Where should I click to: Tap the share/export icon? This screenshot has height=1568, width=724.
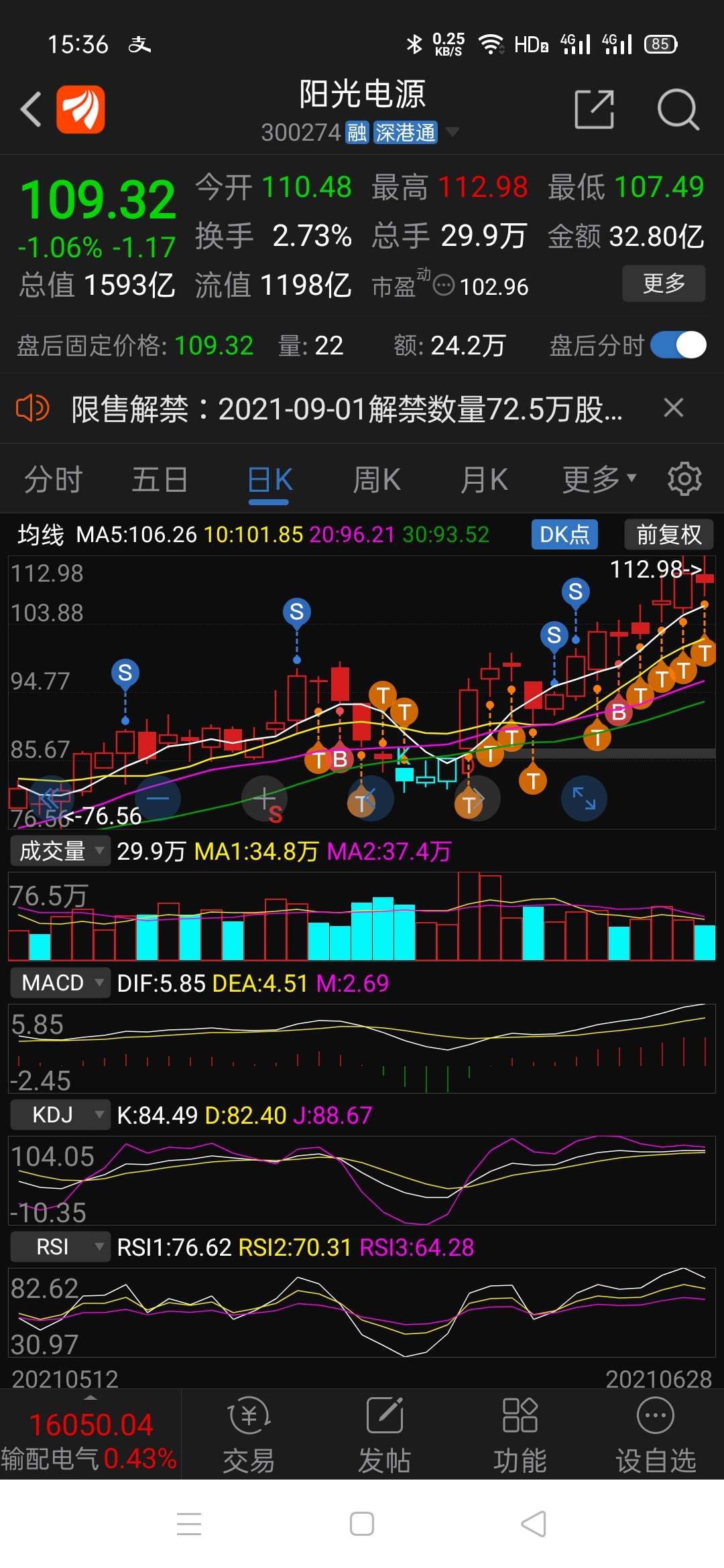tap(595, 109)
